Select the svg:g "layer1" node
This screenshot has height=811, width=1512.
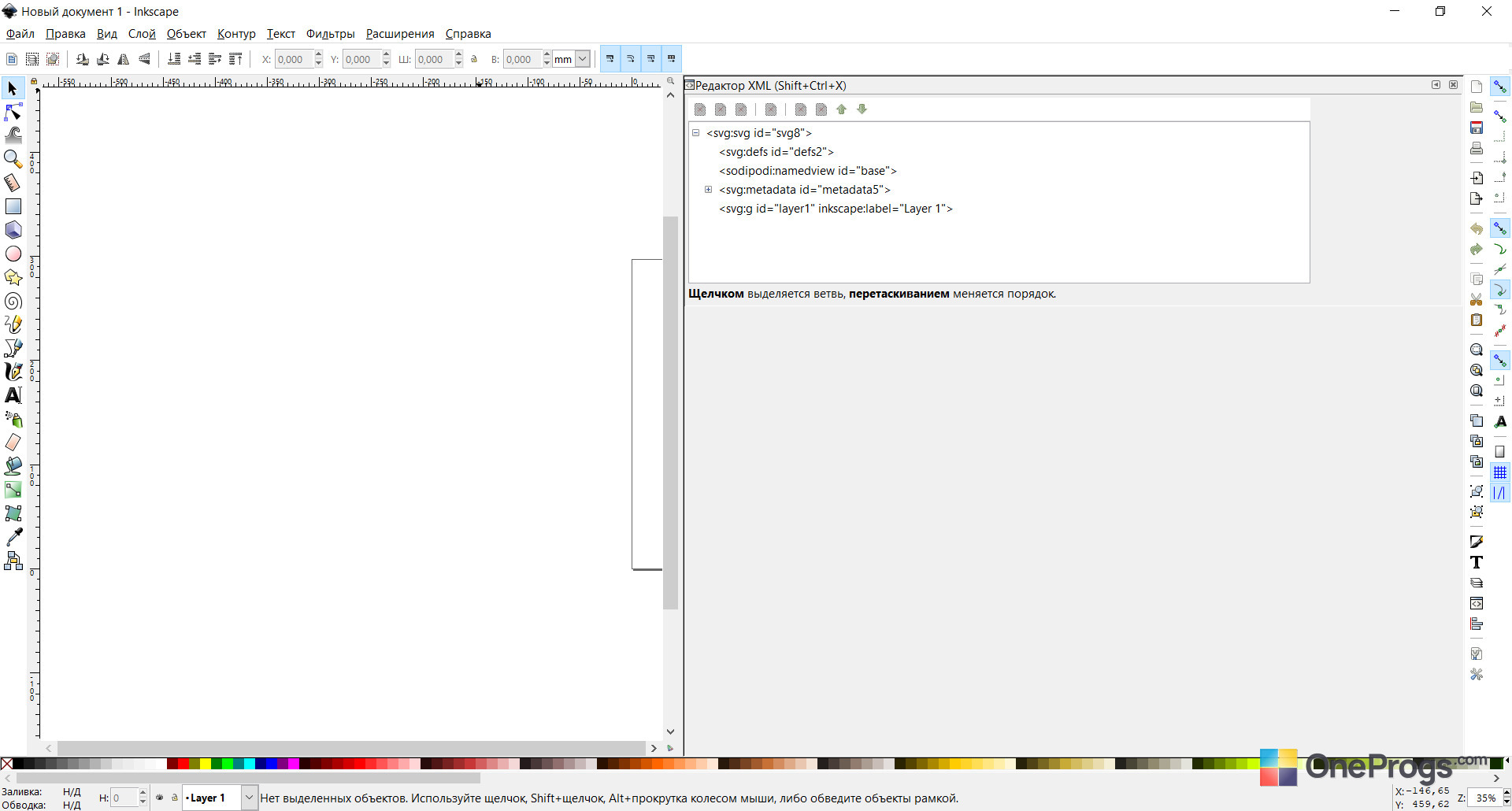pyautogui.click(x=836, y=209)
